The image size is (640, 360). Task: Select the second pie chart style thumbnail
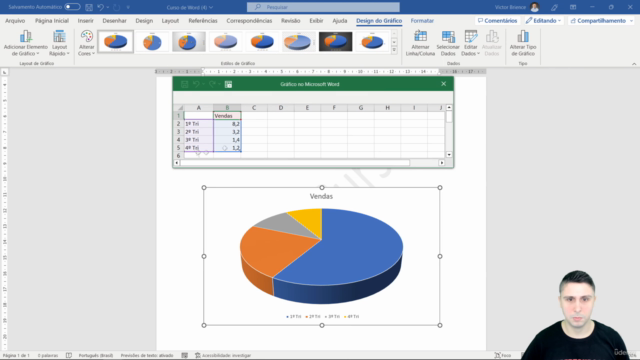tap(152, 42)
